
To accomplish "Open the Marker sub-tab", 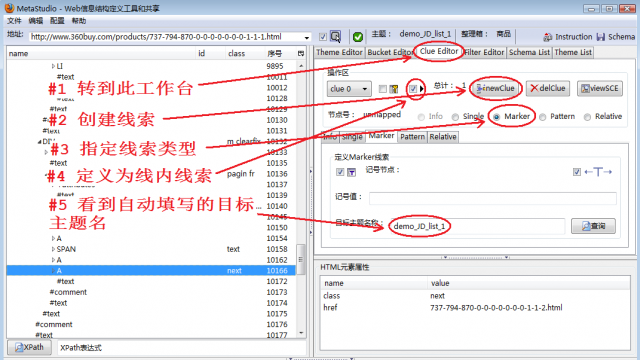I will click(382, 136).
